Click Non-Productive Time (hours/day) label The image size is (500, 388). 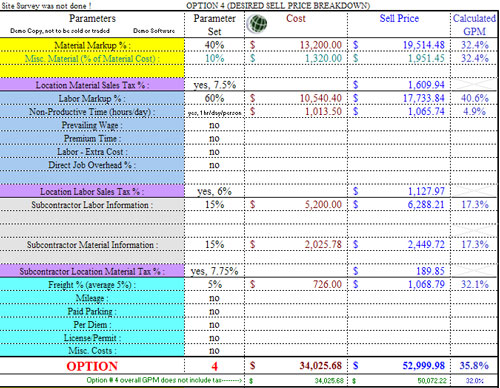(x=92, y=112)
